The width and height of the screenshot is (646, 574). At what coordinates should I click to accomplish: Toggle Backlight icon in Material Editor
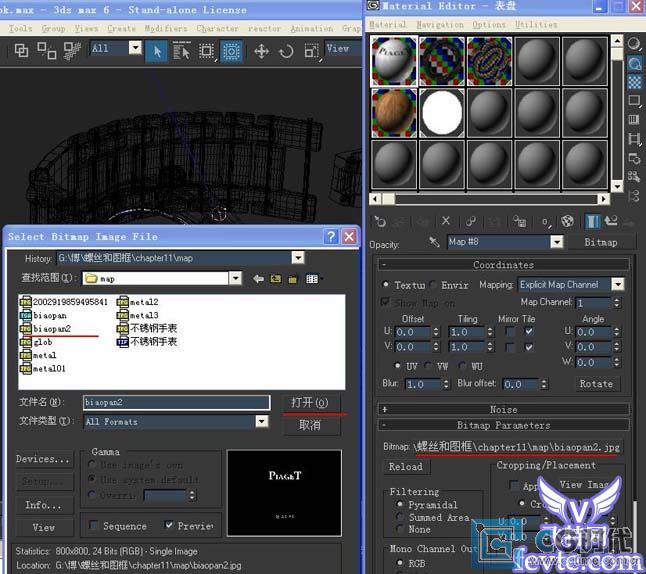coord(634,63)
